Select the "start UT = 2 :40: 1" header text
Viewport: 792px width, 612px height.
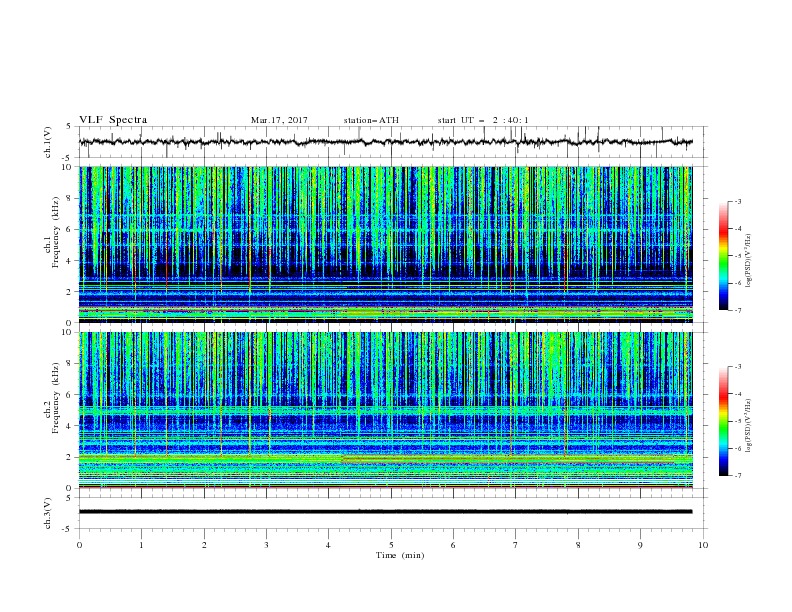(483, 120)
